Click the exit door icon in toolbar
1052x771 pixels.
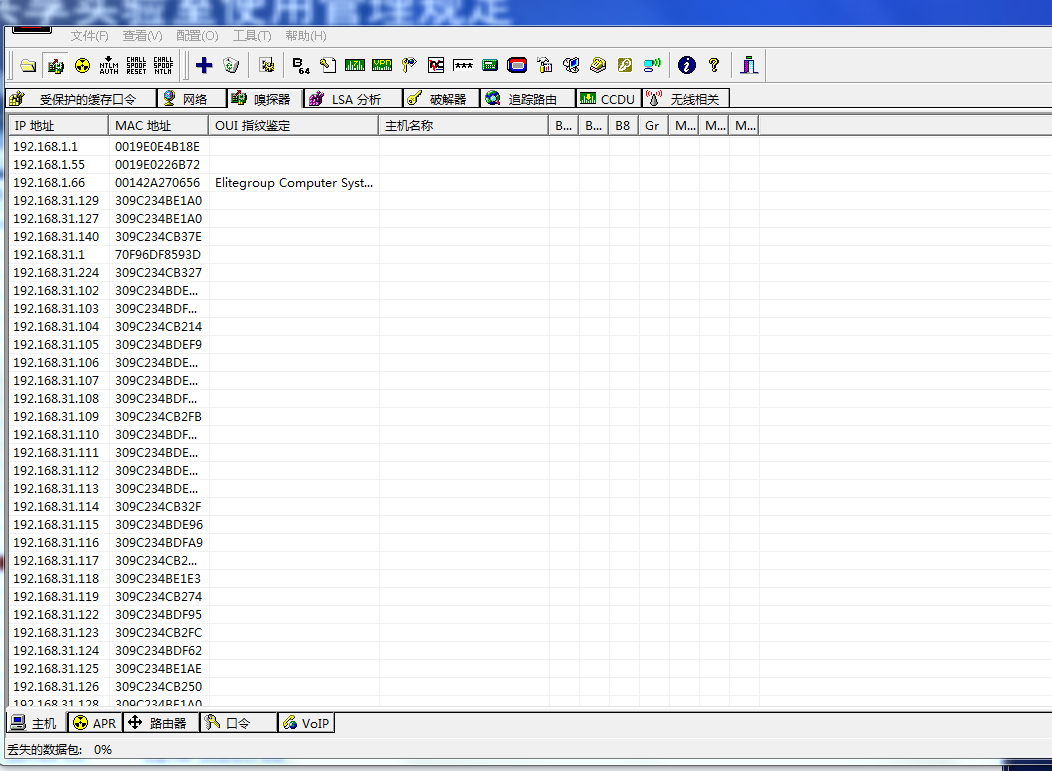(x=749, y=66)
